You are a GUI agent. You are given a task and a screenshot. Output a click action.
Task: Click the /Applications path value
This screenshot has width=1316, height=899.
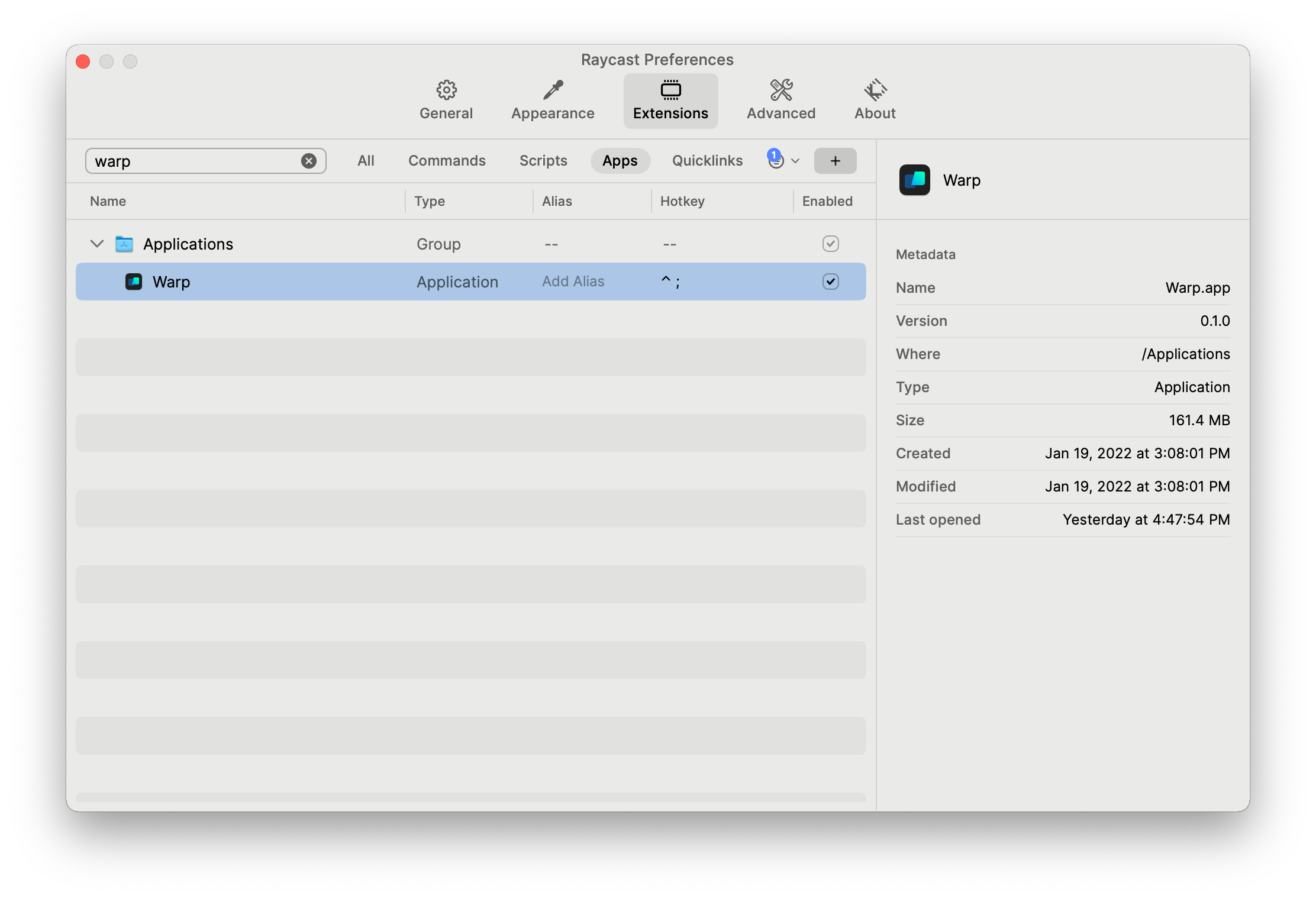[x=1186, y=354]
